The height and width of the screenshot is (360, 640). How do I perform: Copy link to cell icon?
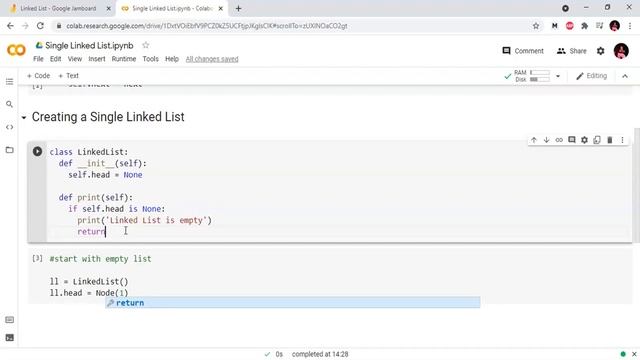pyautogui.click(x=559, y=140)
